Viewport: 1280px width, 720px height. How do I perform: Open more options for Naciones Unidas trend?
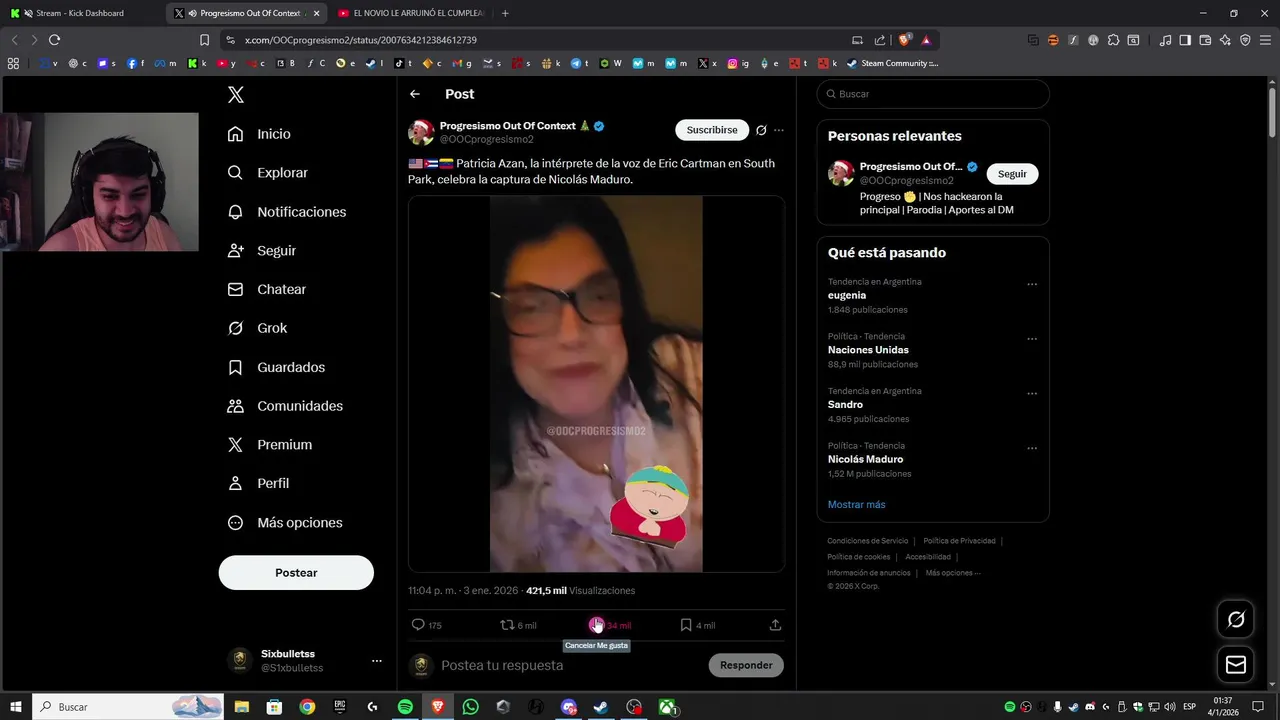tap(1032, 339)
